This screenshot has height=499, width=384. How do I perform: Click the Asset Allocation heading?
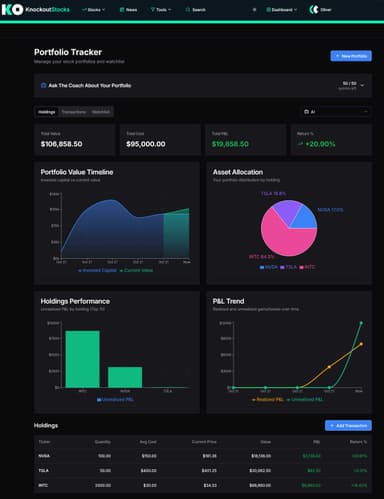[x=238, y=172]
